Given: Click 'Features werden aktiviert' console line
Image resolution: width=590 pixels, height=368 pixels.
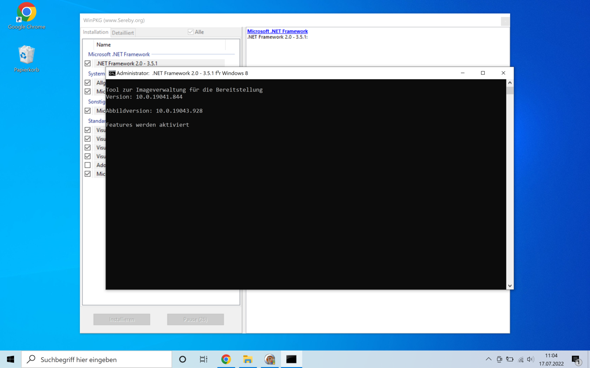Looking at the screenshot, I should click(x=148, y=125).
